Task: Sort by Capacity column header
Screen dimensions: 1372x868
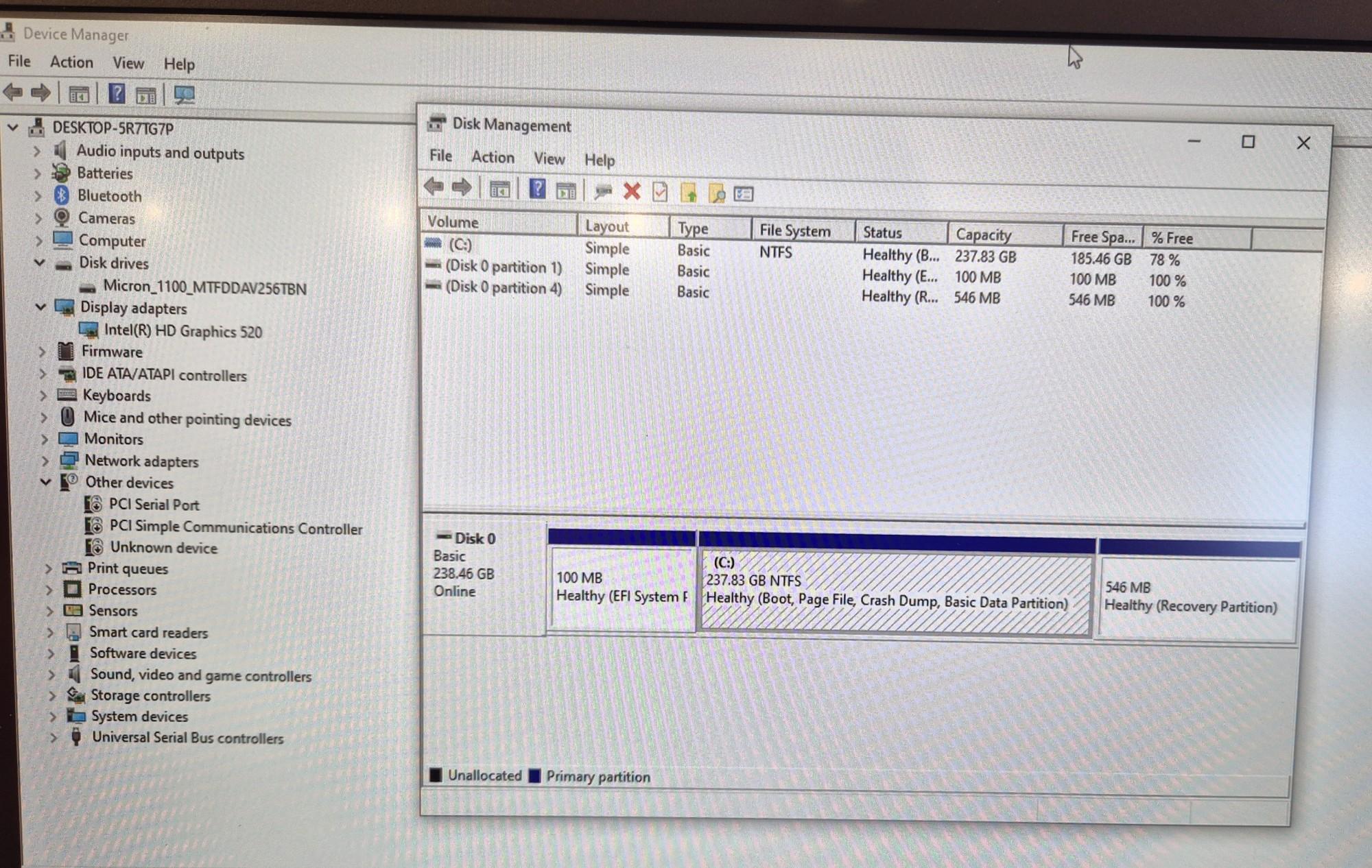Action: click(1006, 234)
